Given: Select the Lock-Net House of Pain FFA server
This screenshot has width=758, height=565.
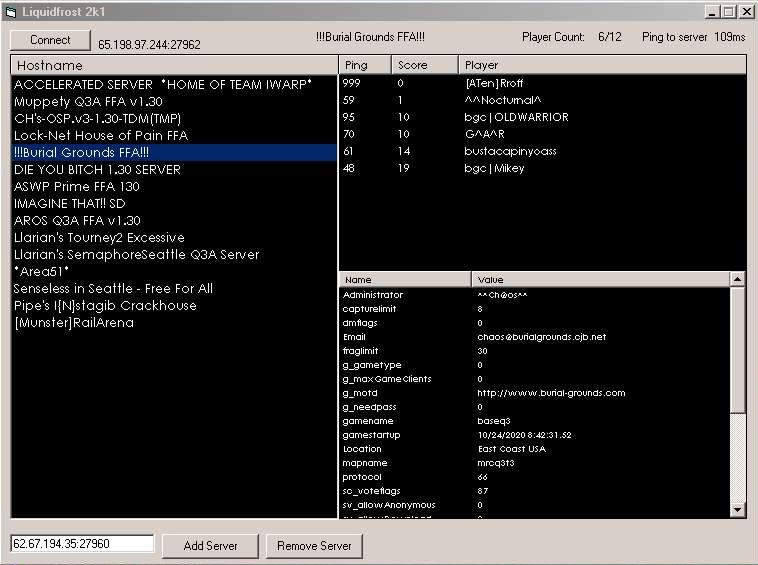Looking at the screenshot, I should coord(101,136).
